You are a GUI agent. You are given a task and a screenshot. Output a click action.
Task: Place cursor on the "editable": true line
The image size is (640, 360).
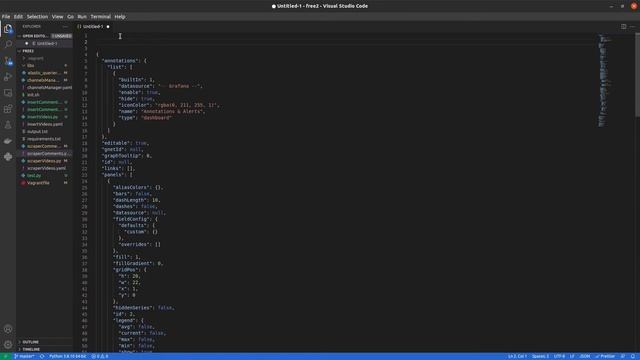(x=125, y=143)
